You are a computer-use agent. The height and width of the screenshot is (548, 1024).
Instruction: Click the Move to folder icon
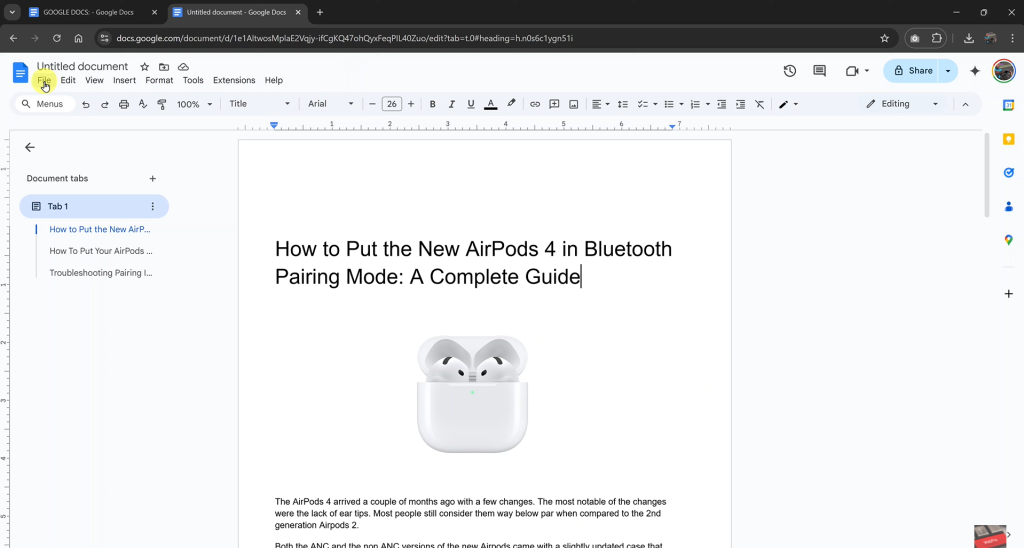pos(164,67)
